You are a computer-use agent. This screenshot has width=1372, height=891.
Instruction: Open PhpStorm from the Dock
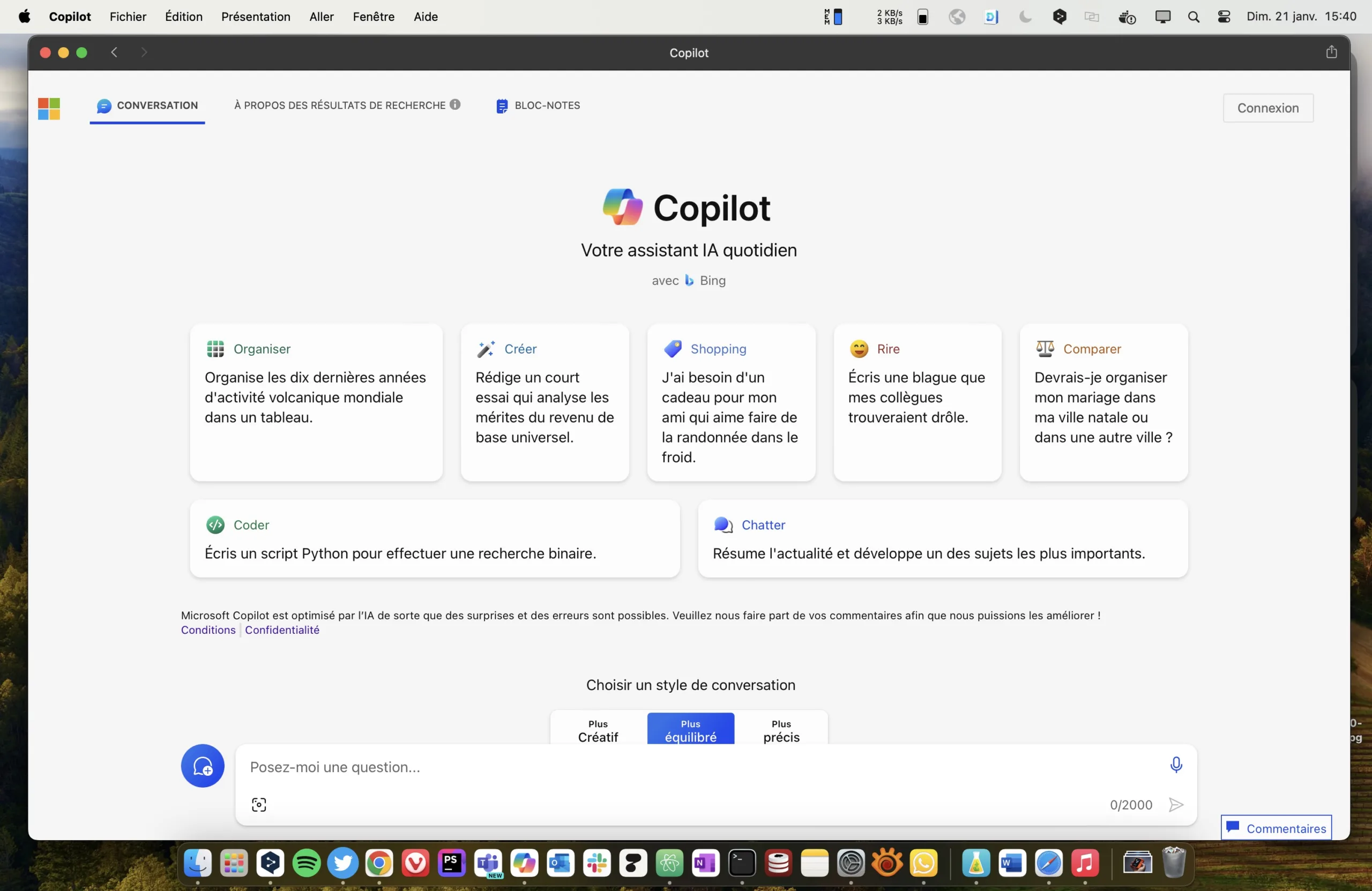pos(452,863)
